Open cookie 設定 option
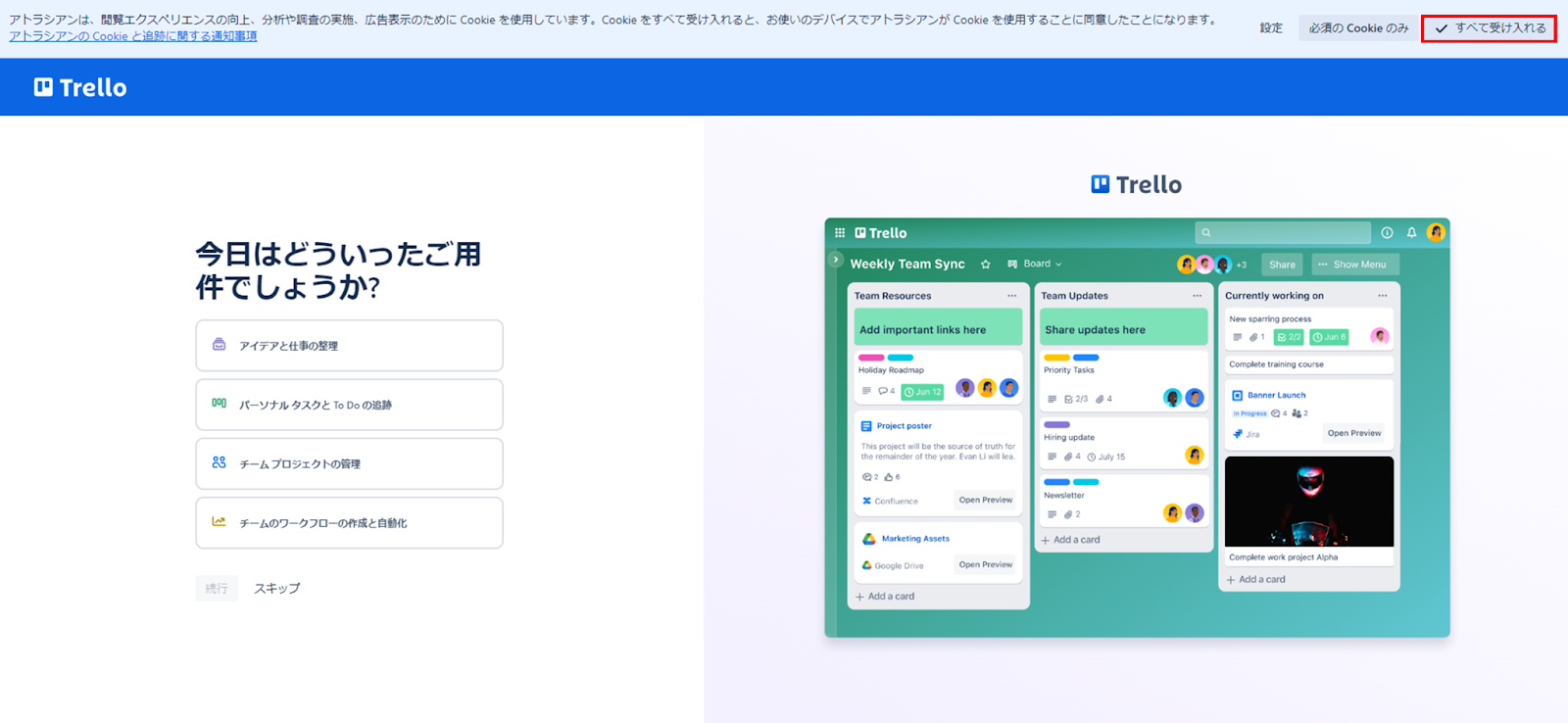The image size is (1568, 723). (1271, 28)
